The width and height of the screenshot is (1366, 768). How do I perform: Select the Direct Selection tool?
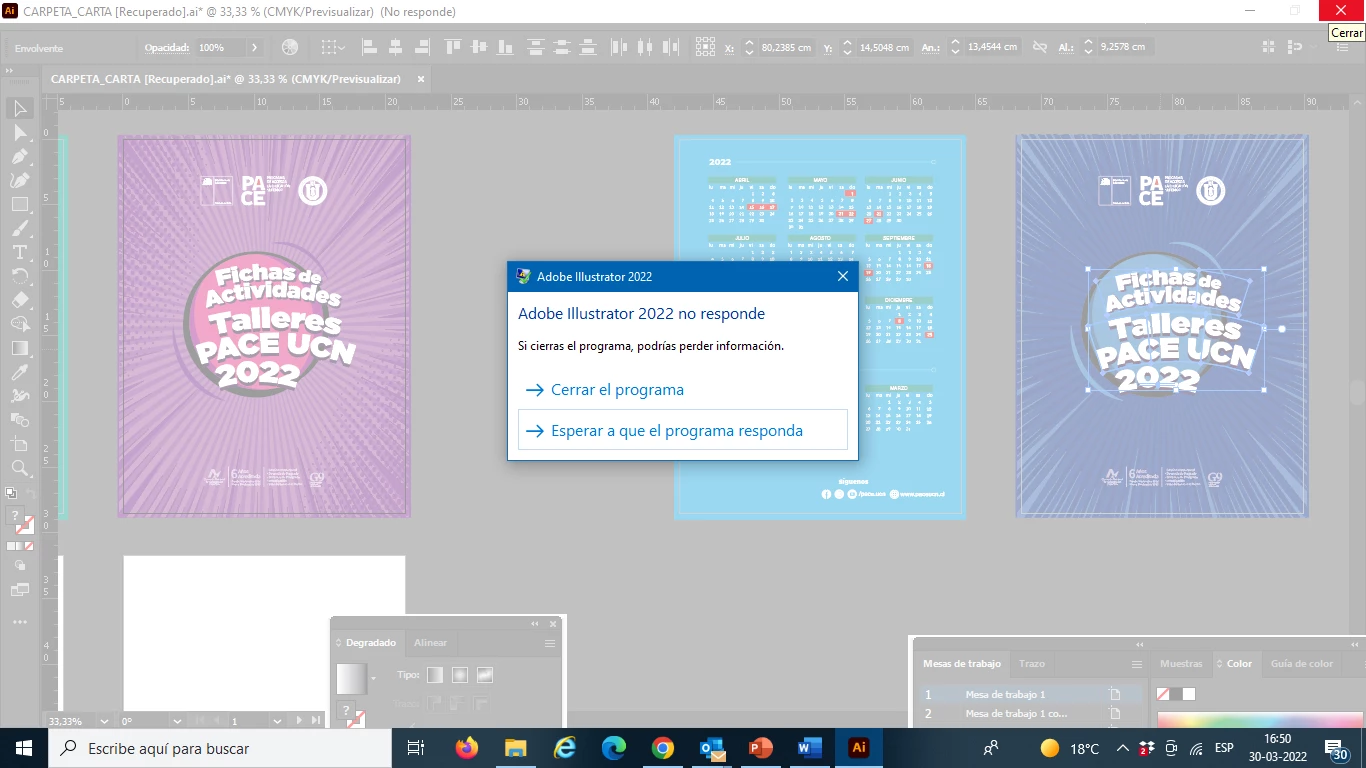click(20, 132)
